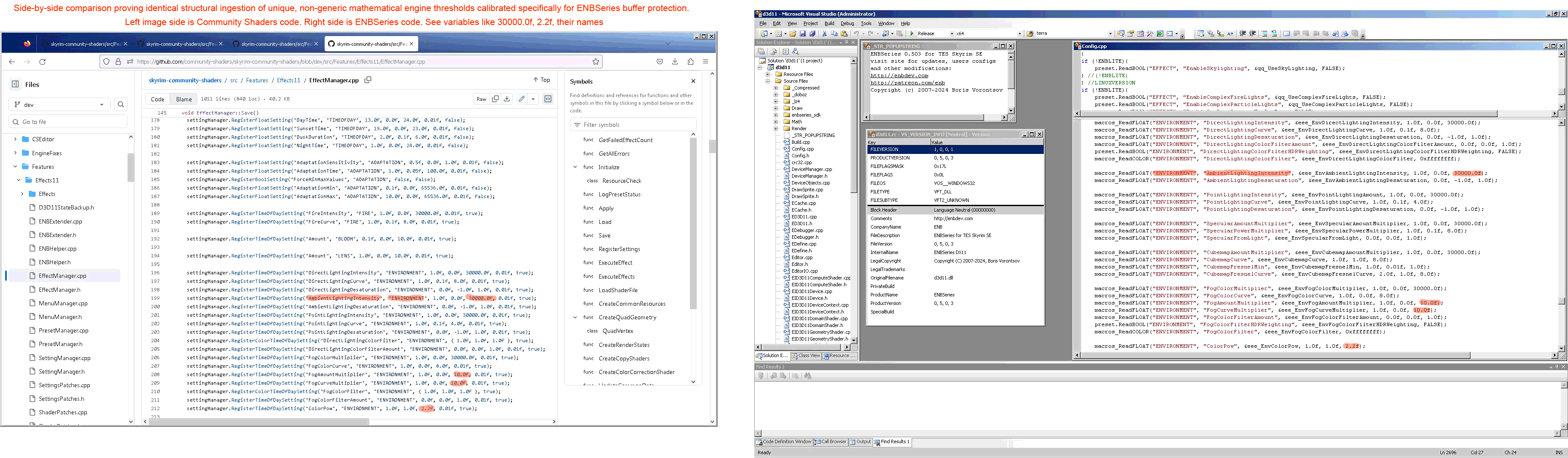Screen dimensions: 1568x458
Task: Open Config.cpp in Solution Explorer
Action: pos(802,148)
